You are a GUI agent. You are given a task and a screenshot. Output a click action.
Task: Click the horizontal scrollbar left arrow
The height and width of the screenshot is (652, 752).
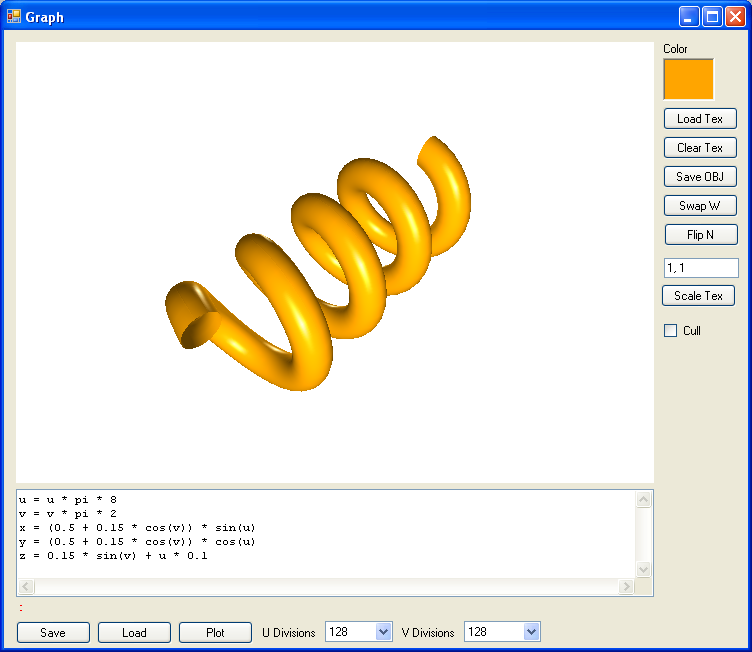26,587
